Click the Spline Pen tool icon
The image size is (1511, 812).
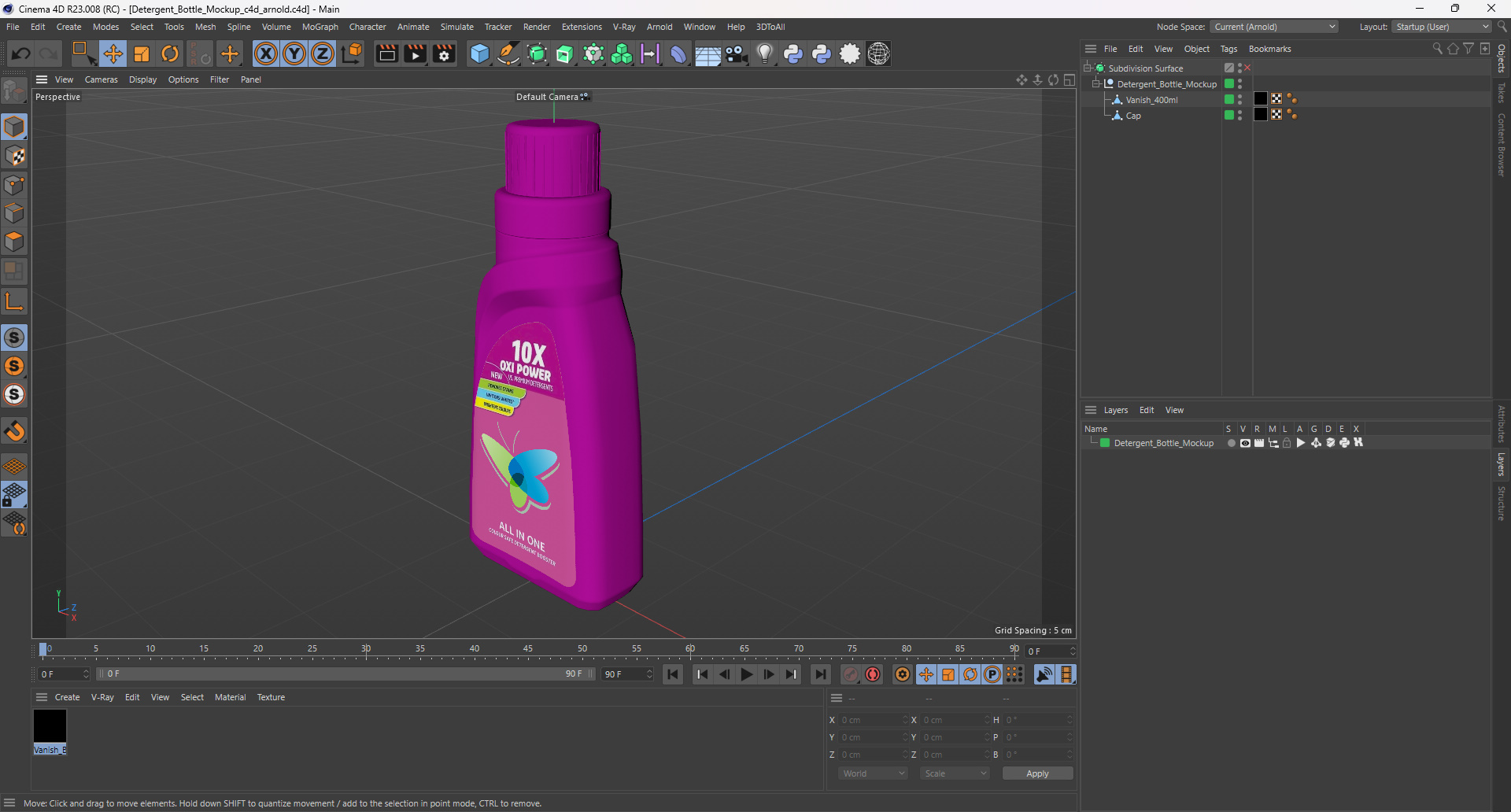pyautogui.click(x=508, y=54)
